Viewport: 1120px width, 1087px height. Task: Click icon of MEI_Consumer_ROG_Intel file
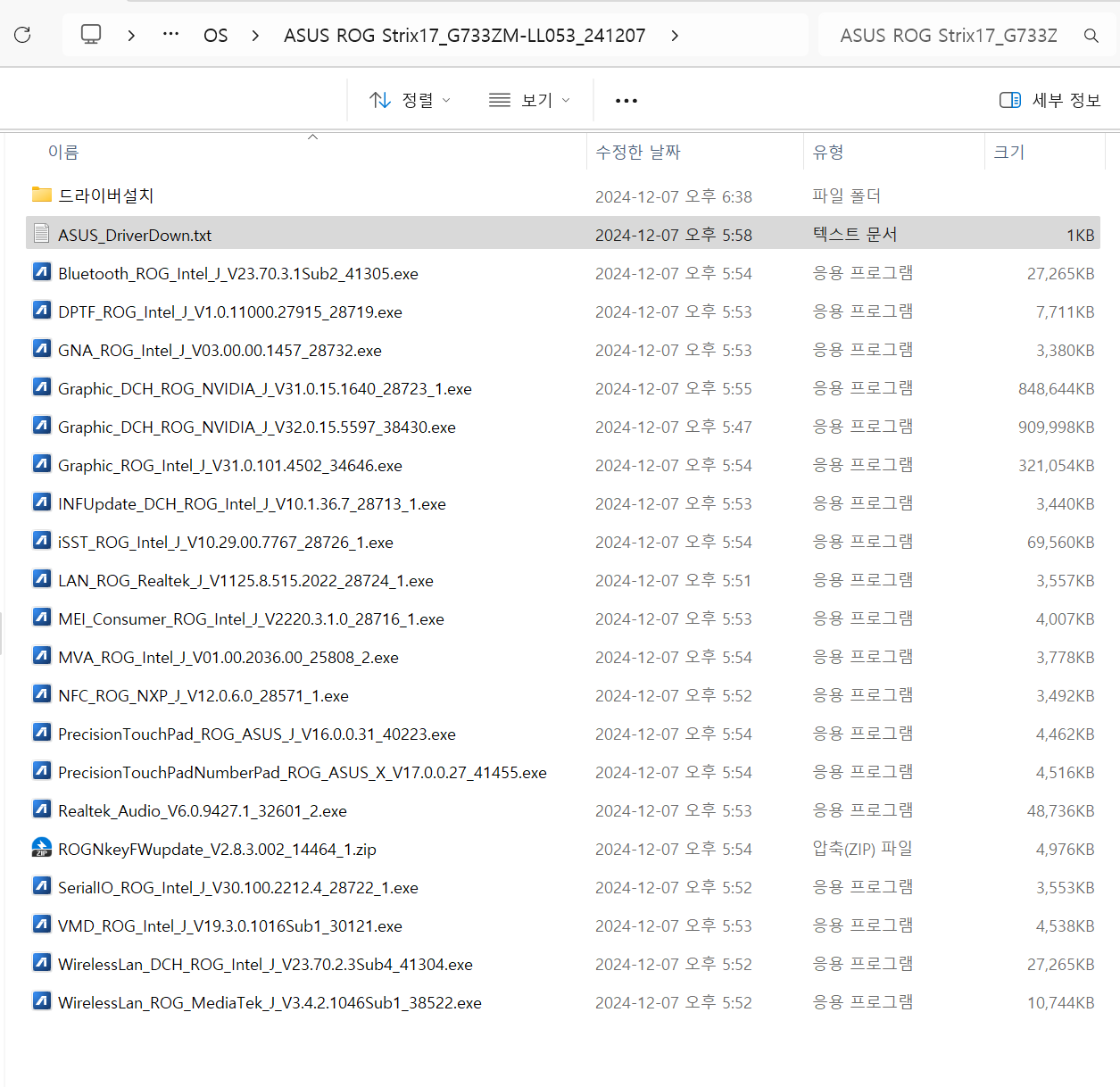42,618
